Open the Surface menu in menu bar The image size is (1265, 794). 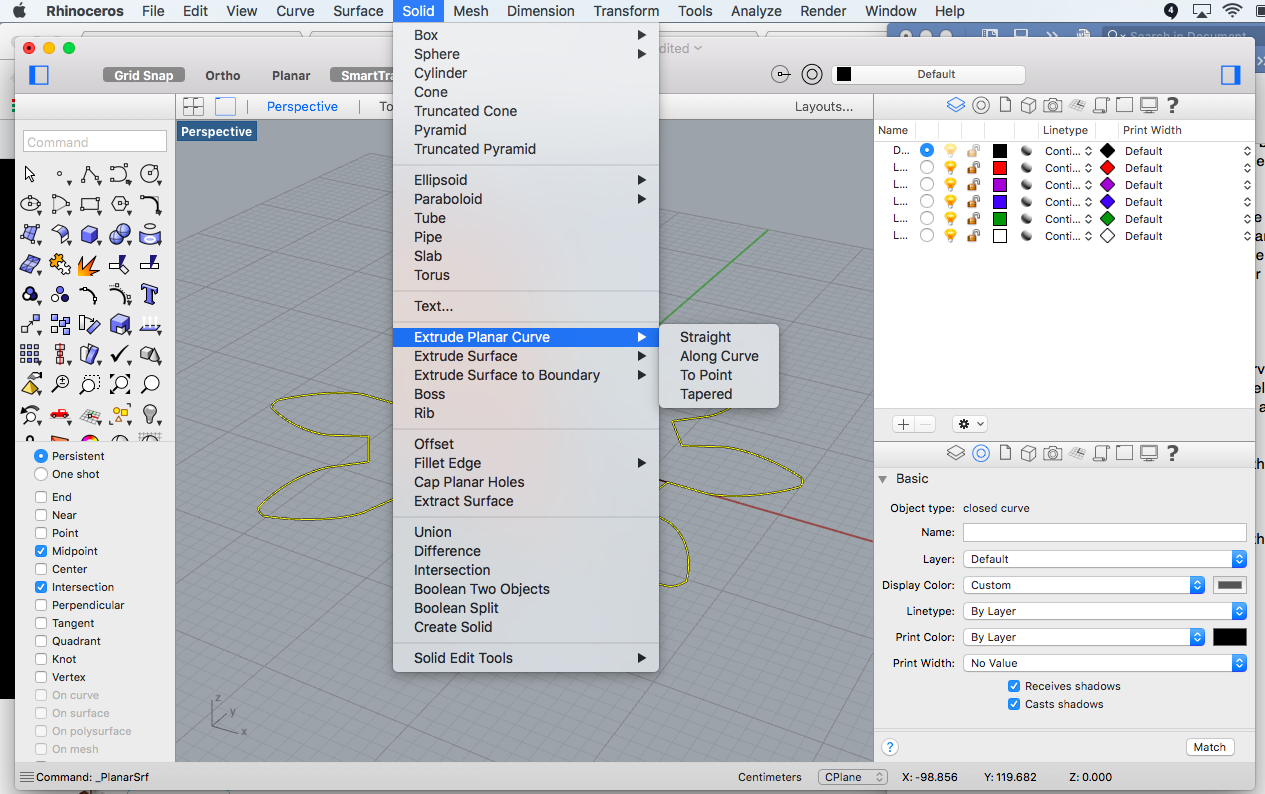coord(358,11)
